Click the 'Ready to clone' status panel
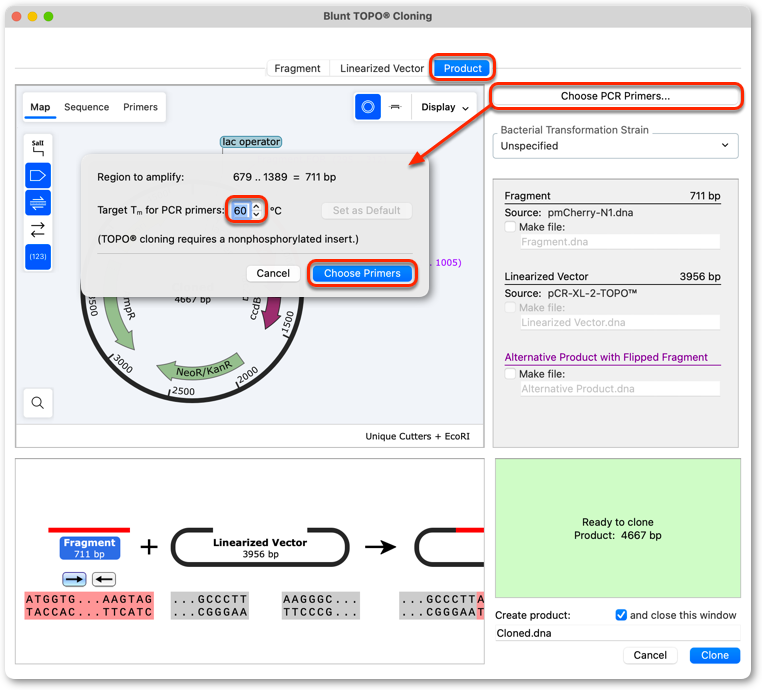 click(x=618, y=528)
